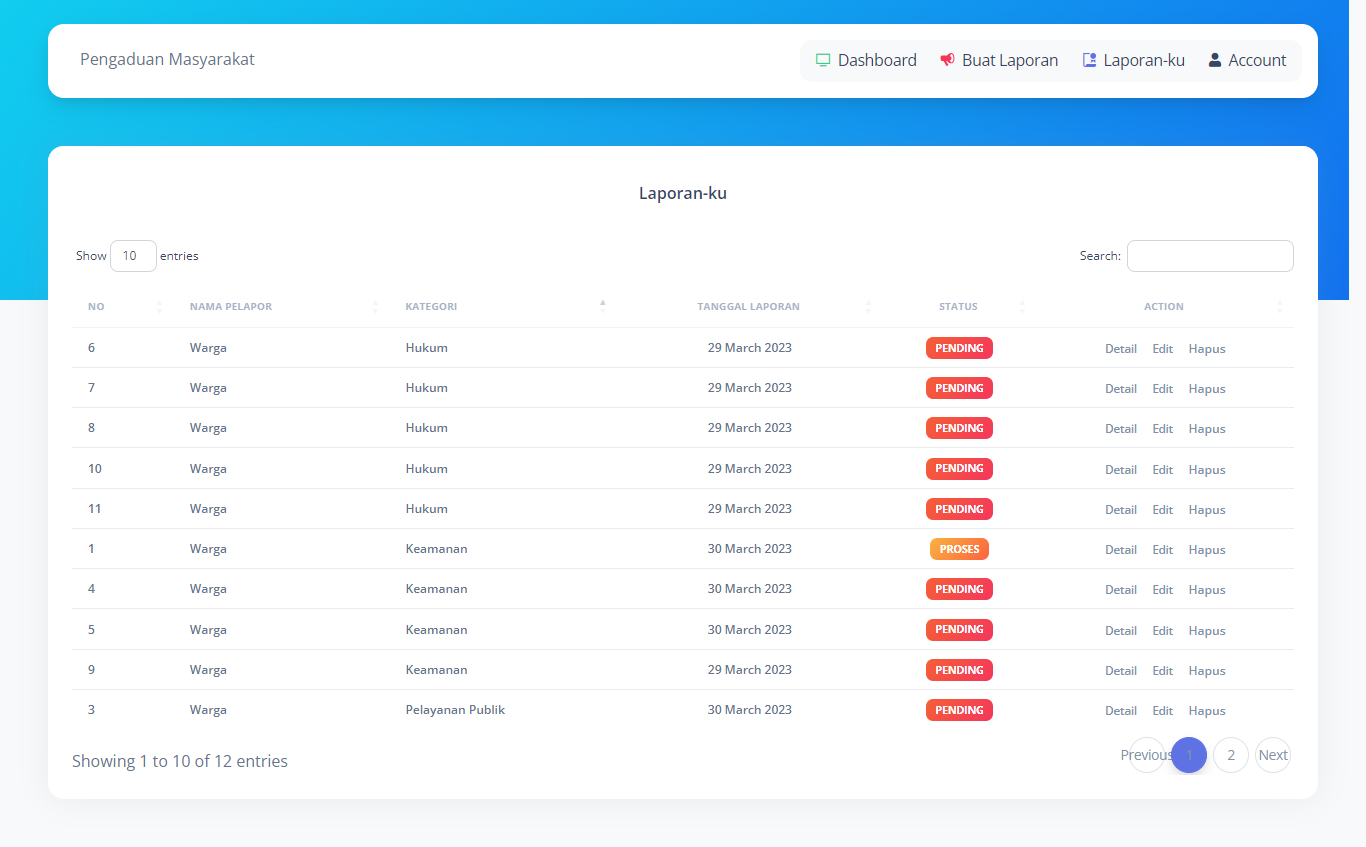Click the Next pagination button
The height and width of the screenshot is (847, 1366).
[x=1272, y=755]
